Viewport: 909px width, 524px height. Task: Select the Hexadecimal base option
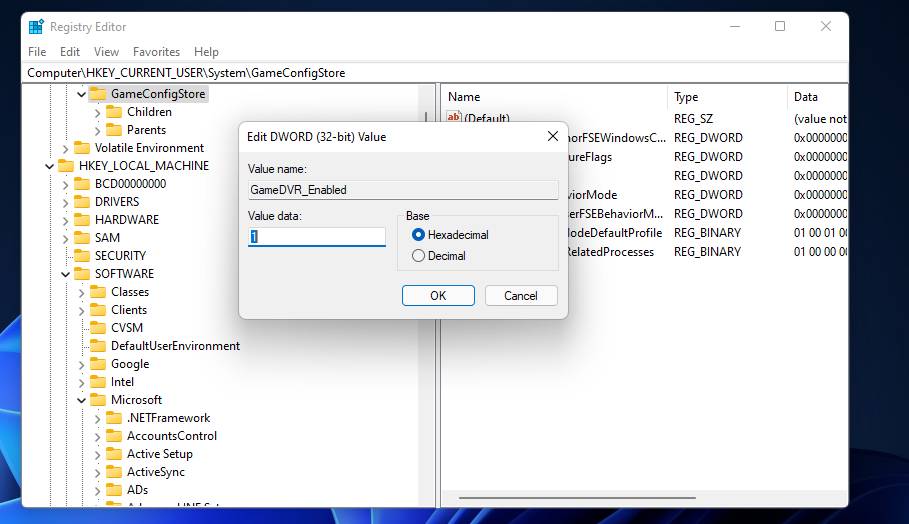pyautogui.click(x=418, y=235)
